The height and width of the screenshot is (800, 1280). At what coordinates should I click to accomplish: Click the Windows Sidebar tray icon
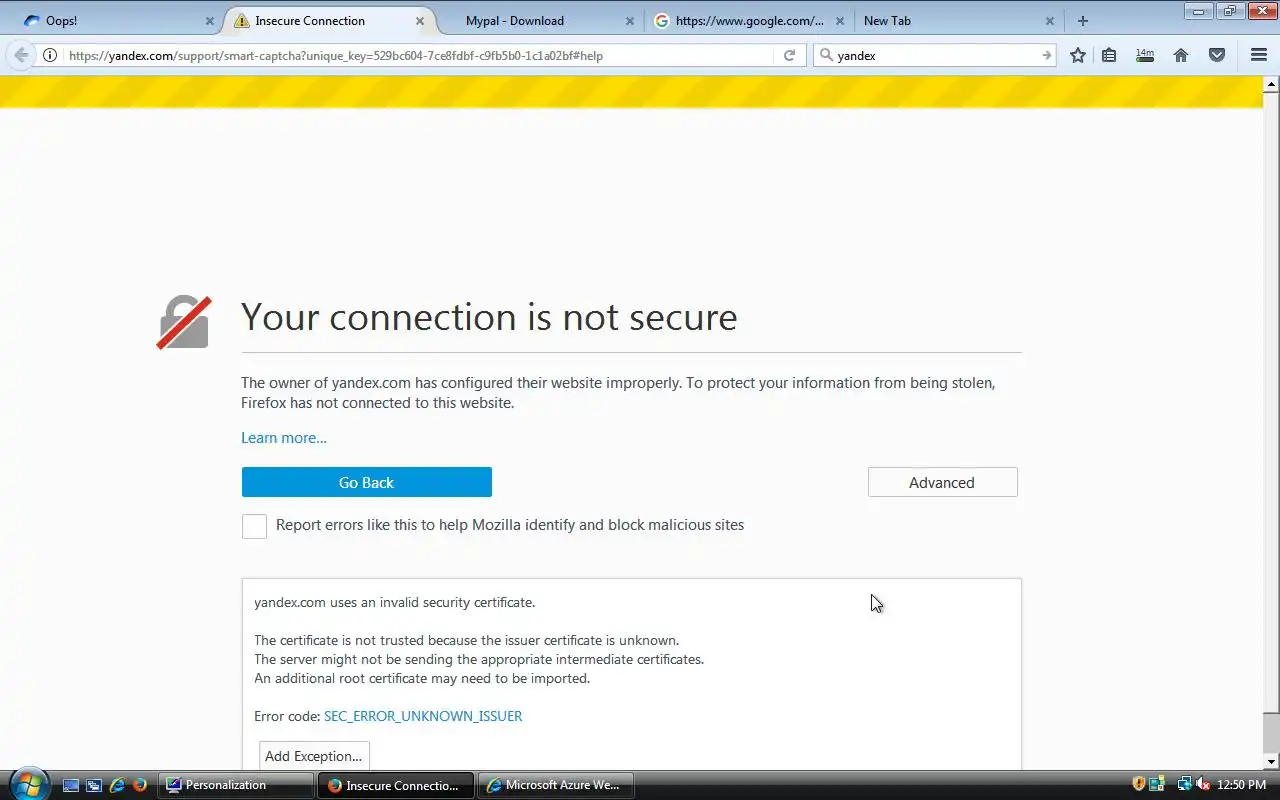point(1157,784)
